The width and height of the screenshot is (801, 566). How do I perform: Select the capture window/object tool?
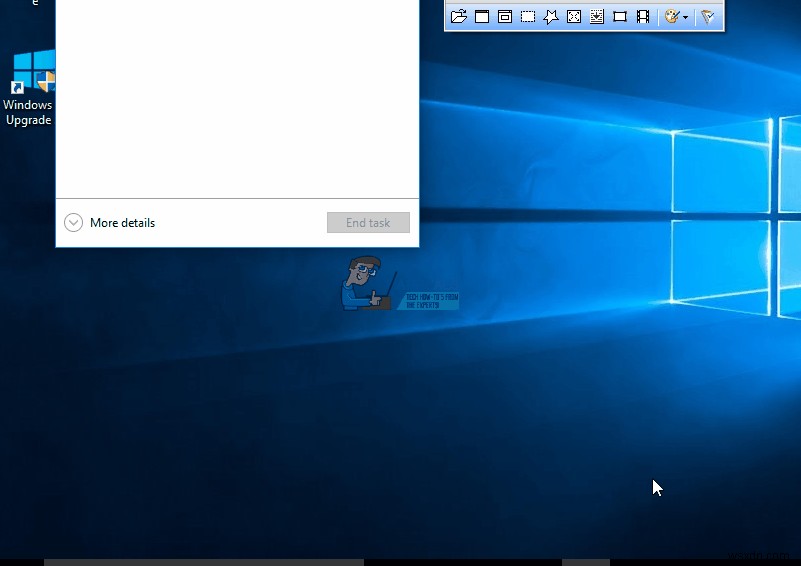point(505,16)
